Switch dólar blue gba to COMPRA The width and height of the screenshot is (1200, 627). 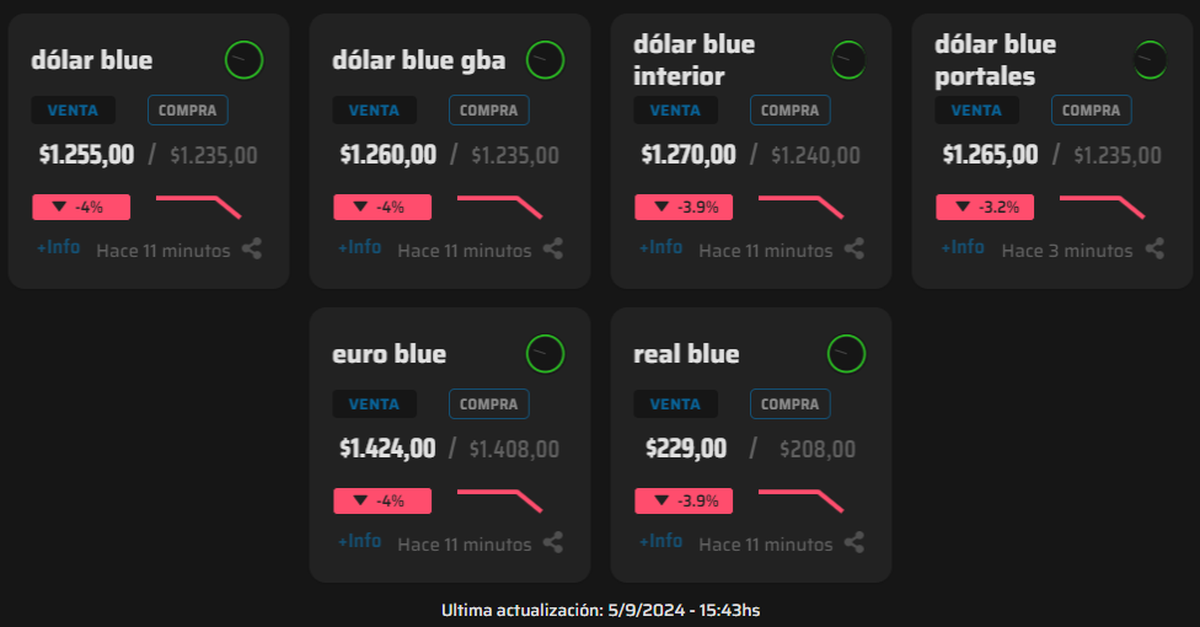pyautogui.click(x=489, y=110)
